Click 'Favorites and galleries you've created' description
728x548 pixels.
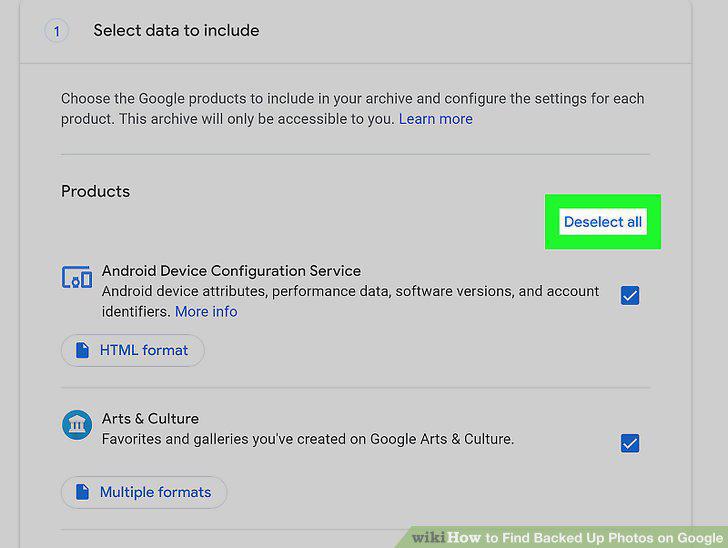308,439
